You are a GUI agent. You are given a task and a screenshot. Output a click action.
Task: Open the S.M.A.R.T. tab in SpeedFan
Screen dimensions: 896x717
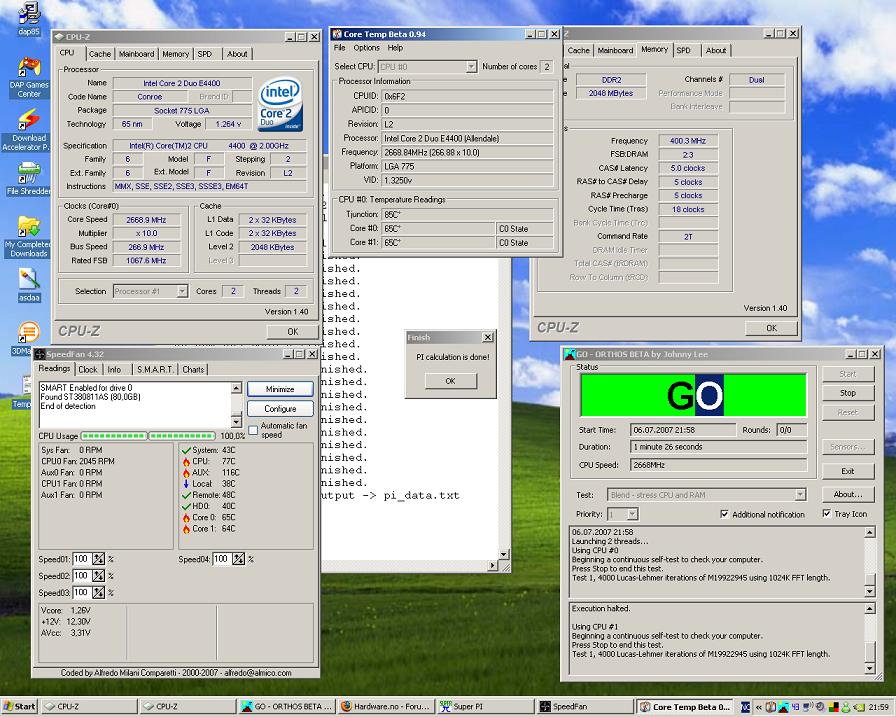(x=155, y=370)
